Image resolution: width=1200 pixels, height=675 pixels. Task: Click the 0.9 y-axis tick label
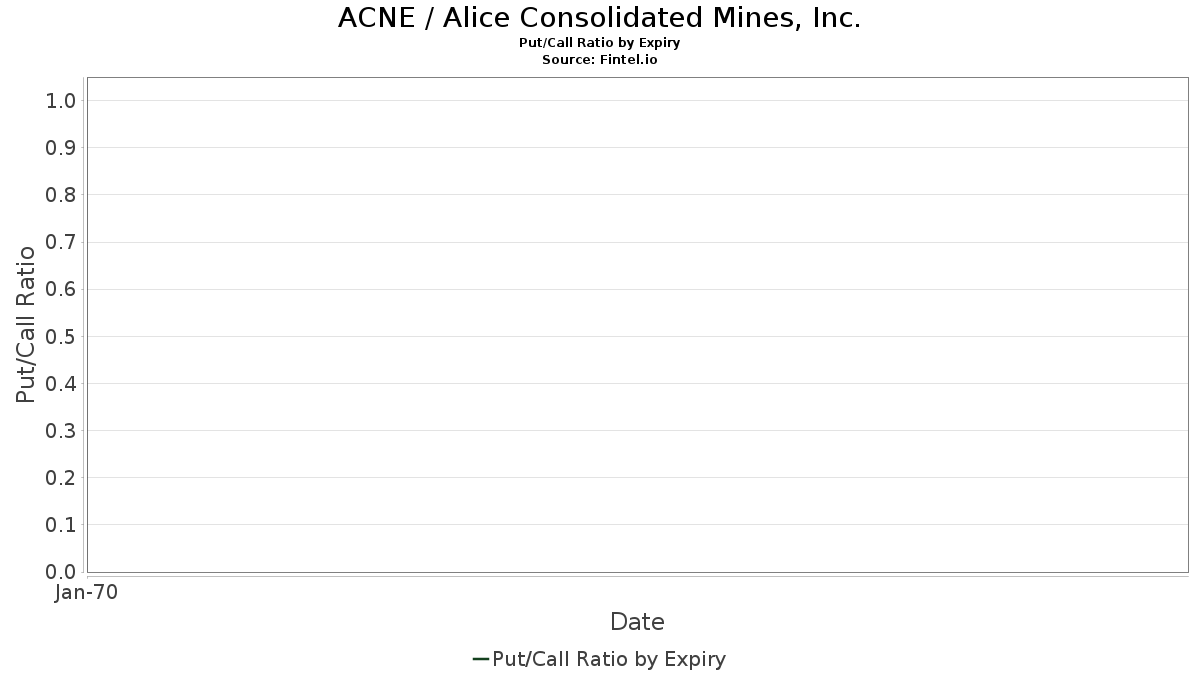pos(61,148)
